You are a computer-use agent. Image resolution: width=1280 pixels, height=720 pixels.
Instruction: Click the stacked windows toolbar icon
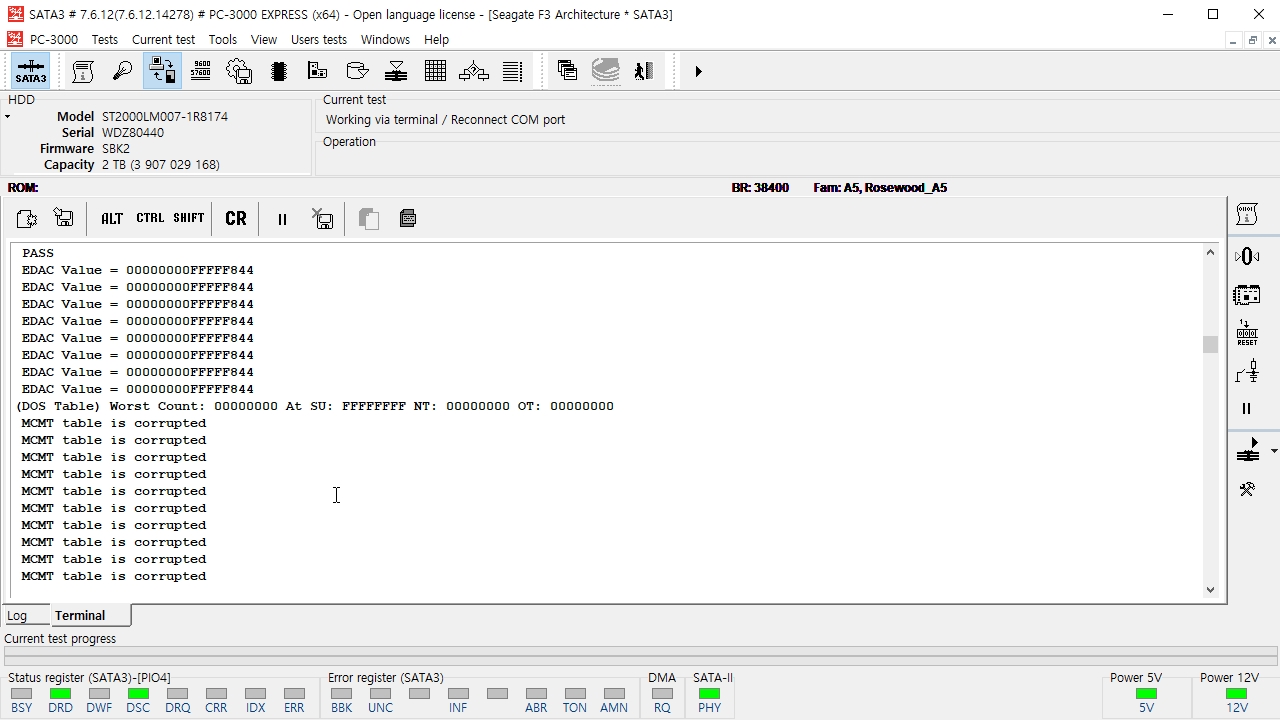[567, 71]
